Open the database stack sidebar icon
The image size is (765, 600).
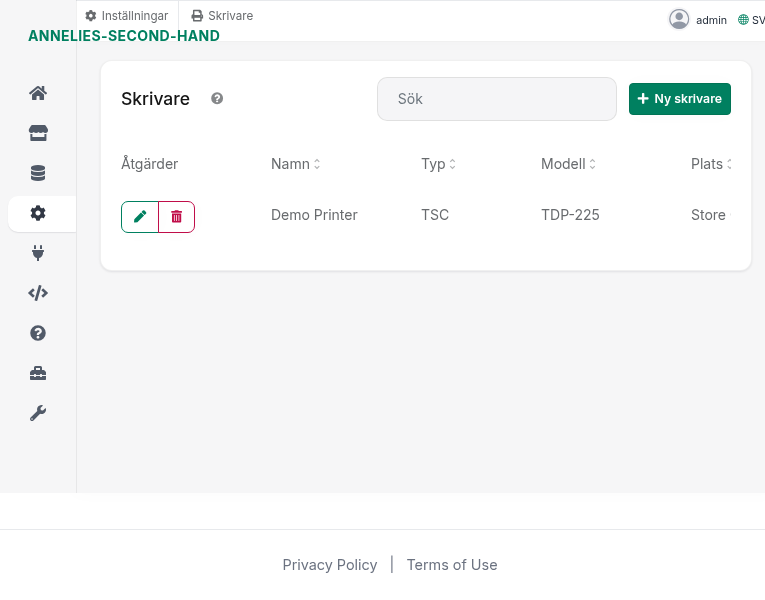pos(38,173)
